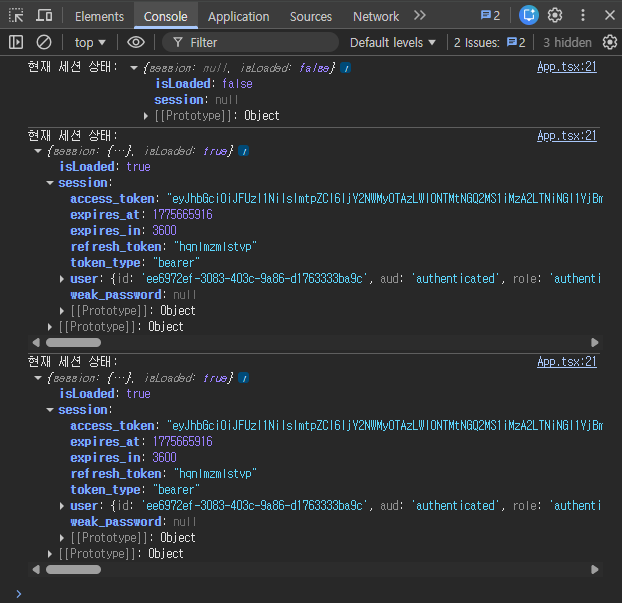The image size is (622, 603).
Task: Show more tabs with the double-chevron icon
Action: coord(420,16)
